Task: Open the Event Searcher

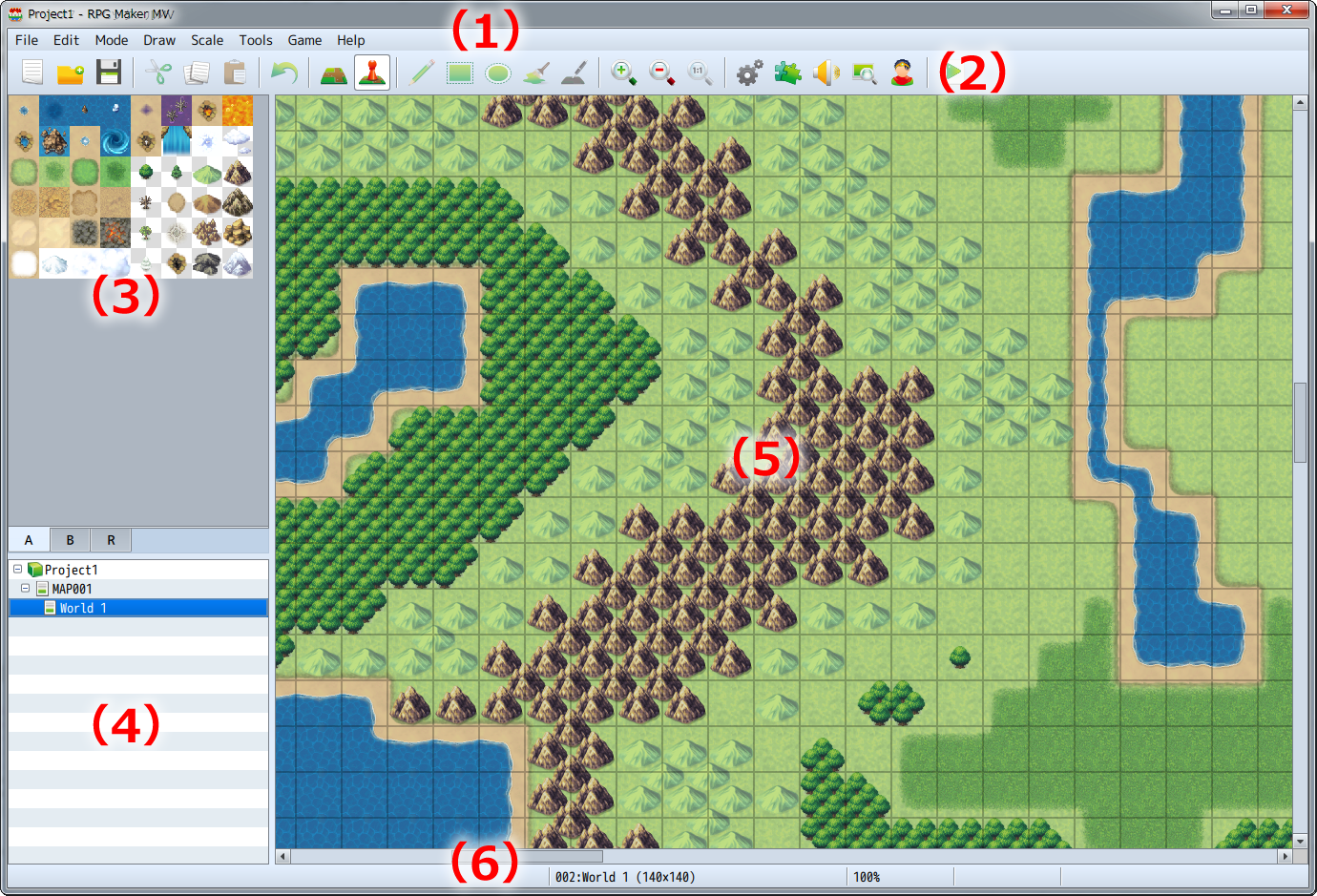Action: [x=864, y=72]
